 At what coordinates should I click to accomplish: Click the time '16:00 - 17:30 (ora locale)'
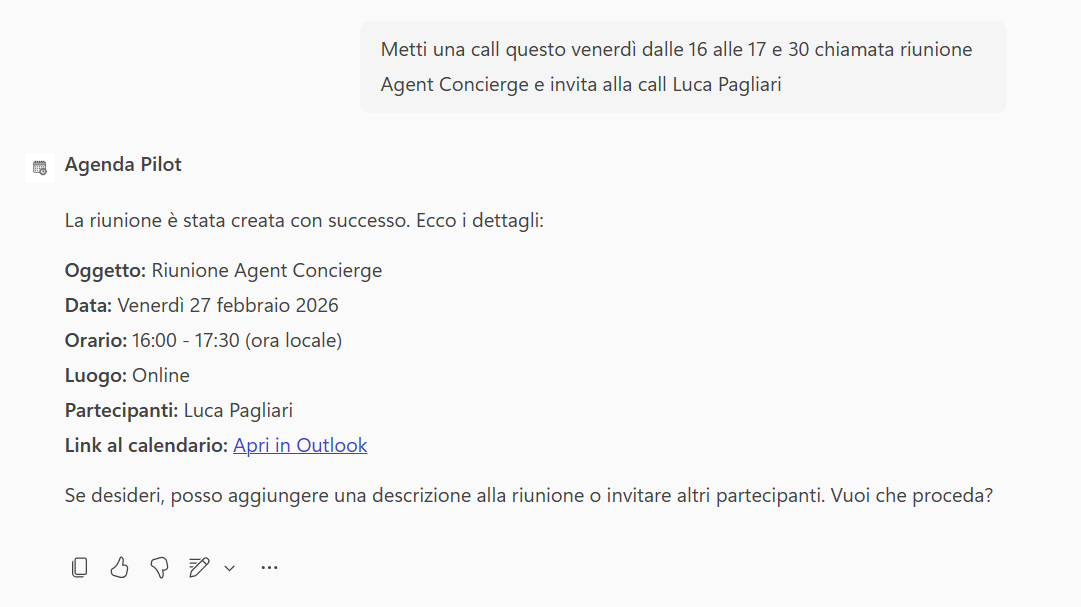237,341
